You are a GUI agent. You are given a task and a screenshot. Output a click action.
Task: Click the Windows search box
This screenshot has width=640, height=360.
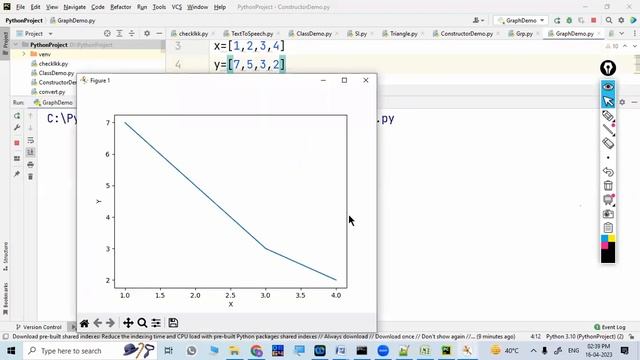point(90,351)
